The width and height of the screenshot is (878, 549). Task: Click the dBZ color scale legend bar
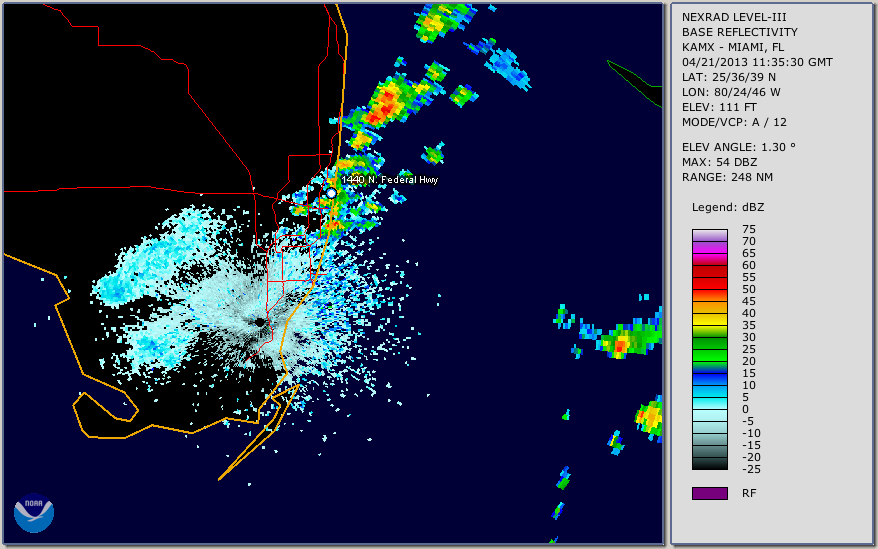coord(709,350)
